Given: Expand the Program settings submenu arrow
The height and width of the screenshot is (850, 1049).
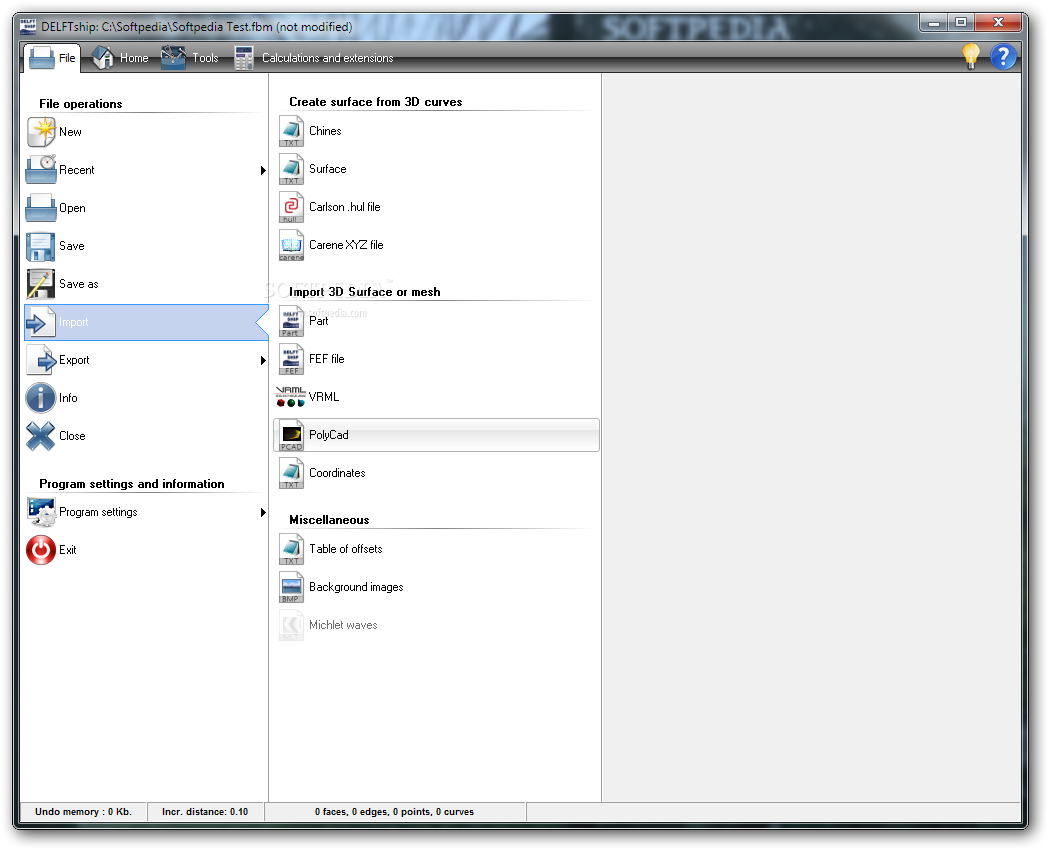Looking at the screenshot, I should click(x=263, y=512).
